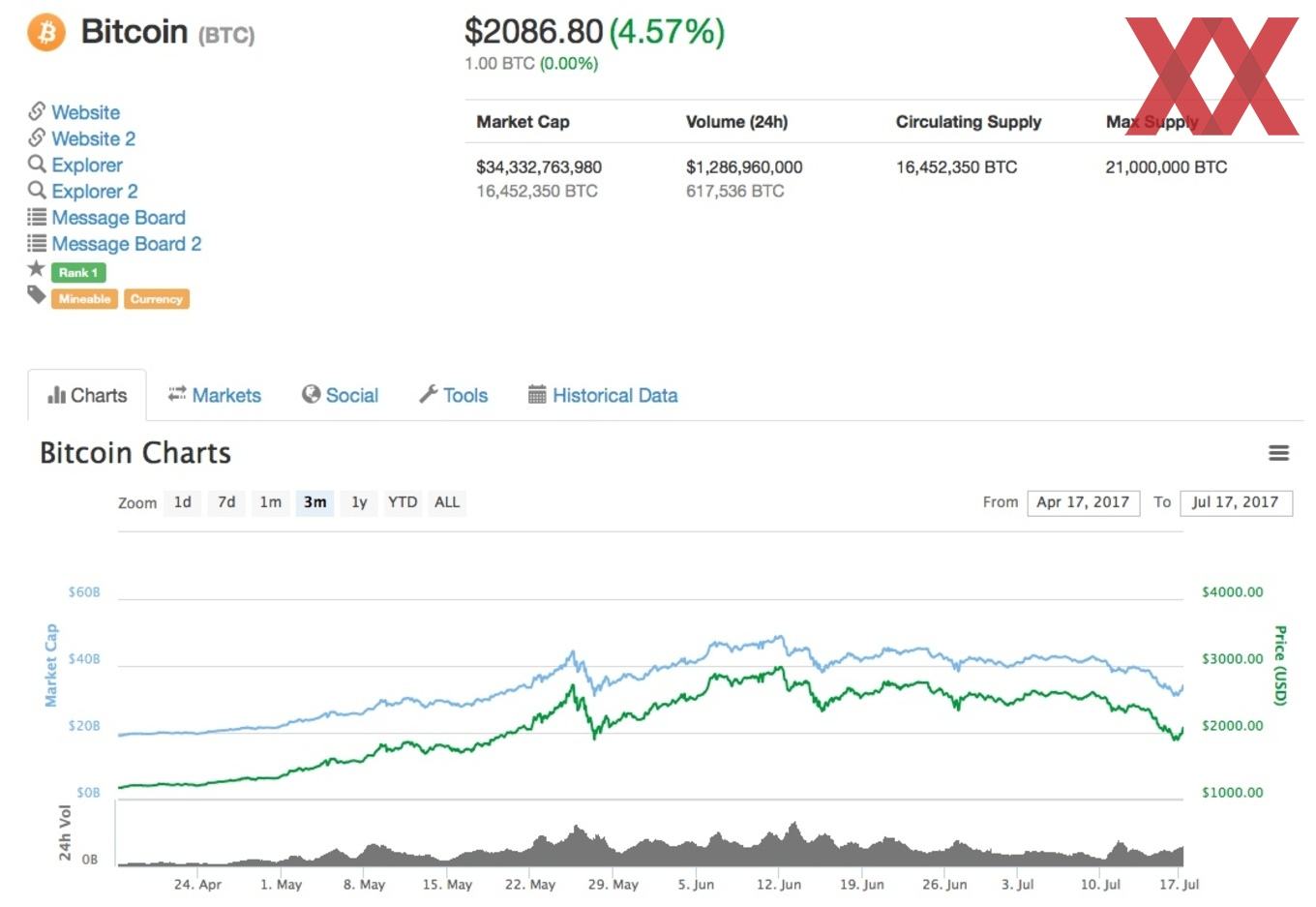The height and width of the screenshot is (907, 1316).
Task: Set chart zoom to 1m
Action: tap(271, 502)
